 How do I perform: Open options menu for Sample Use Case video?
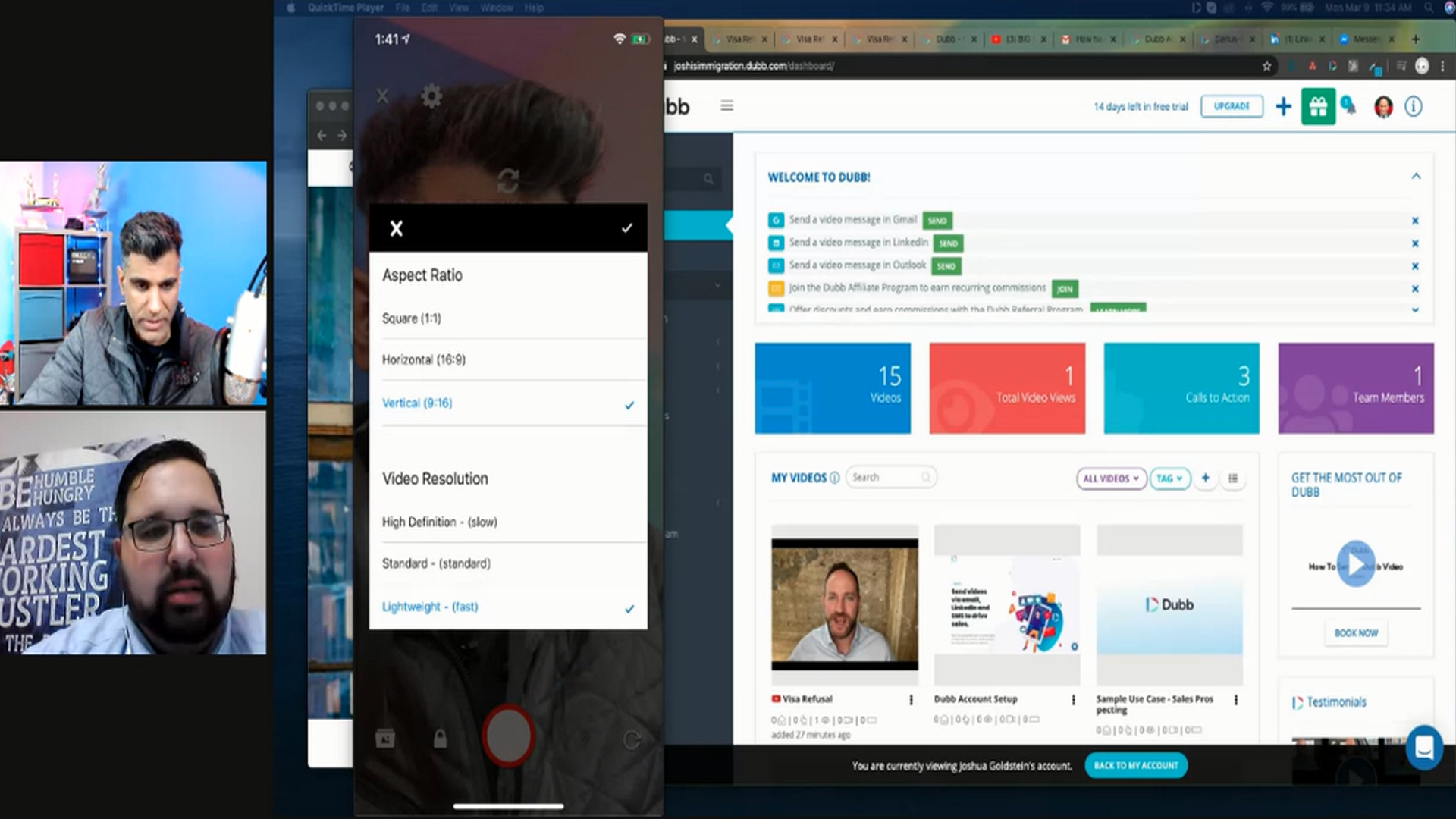tap(1236, 700)
